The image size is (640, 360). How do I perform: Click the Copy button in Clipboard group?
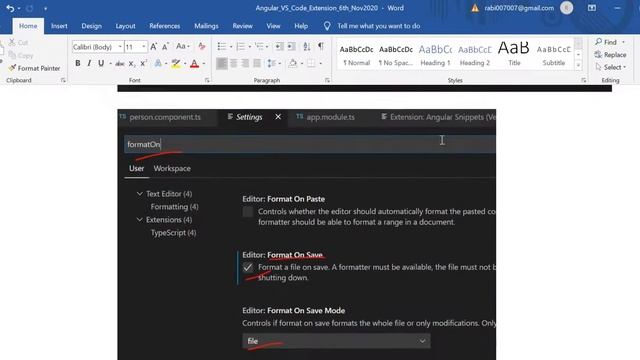[x=21, y=56]
